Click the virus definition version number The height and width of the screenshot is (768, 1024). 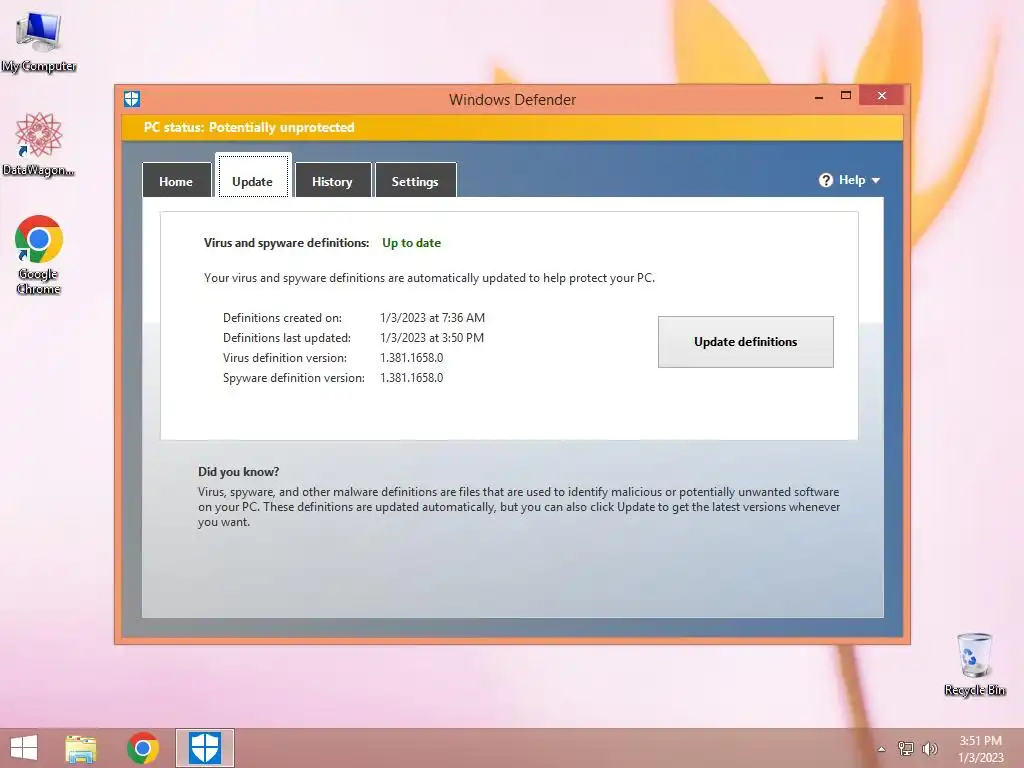411,358
